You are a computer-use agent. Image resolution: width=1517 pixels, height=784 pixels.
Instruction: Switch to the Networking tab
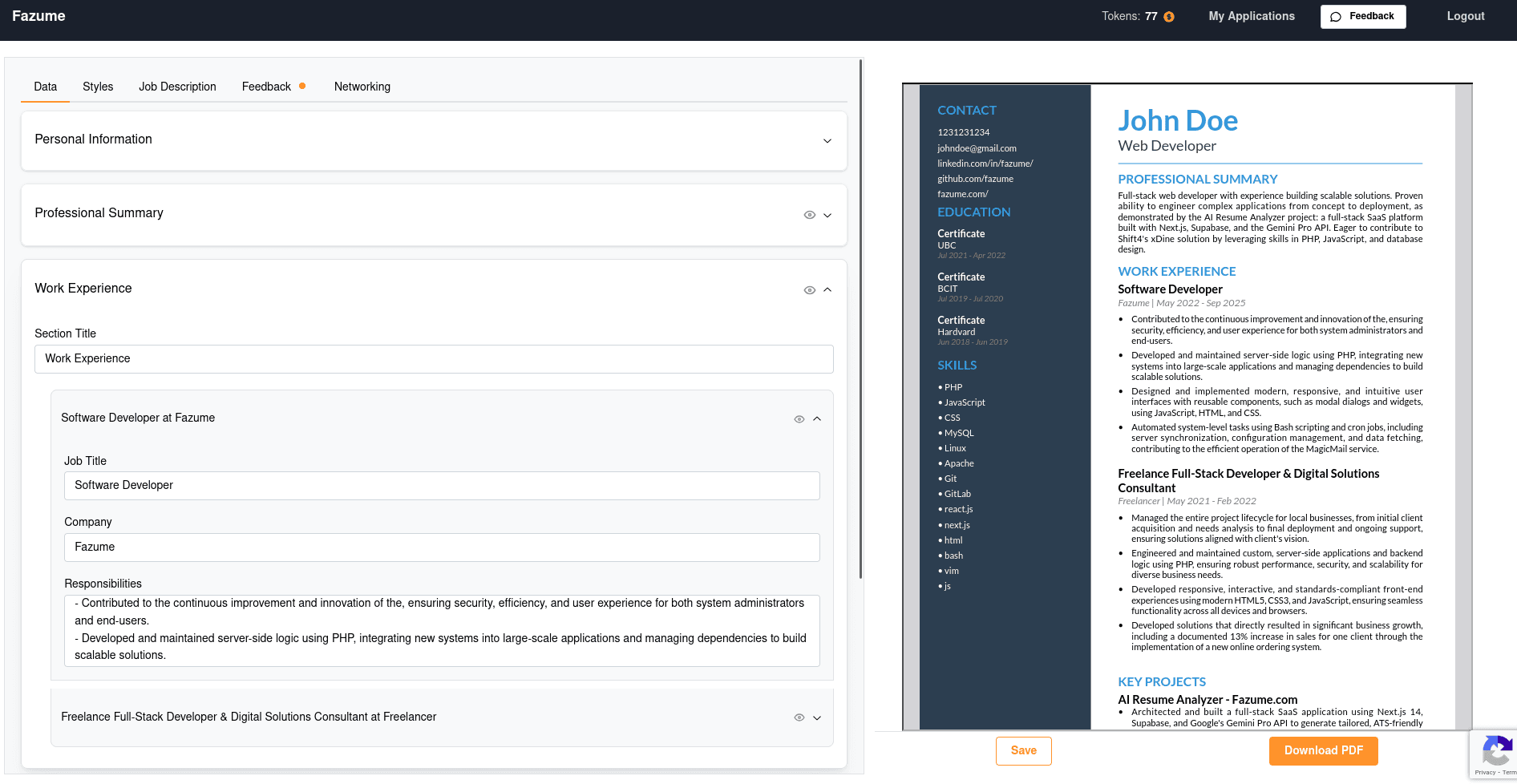click(362, 87)
